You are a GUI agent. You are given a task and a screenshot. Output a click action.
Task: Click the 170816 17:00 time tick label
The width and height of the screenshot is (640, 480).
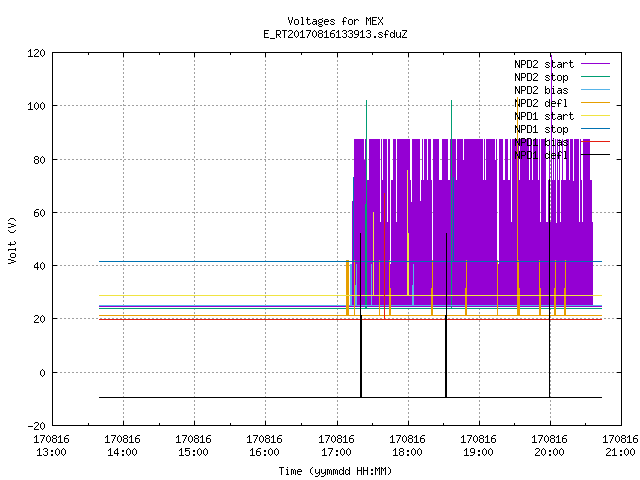click(336, 446)
